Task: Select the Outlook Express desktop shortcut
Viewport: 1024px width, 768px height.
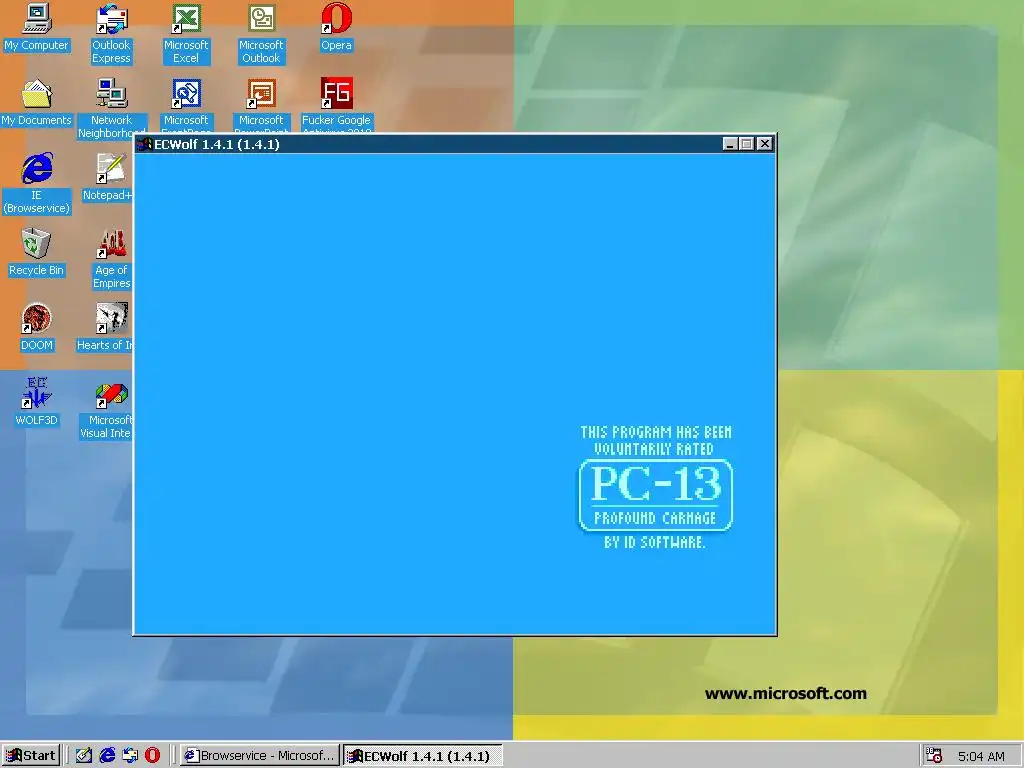Action: pos(111,33)
